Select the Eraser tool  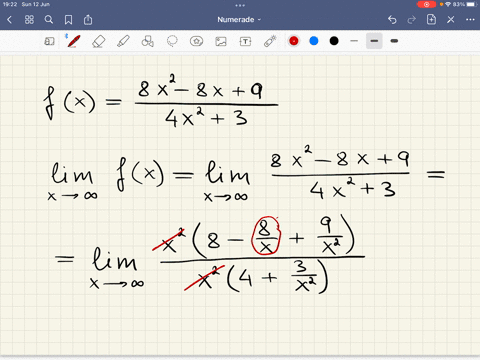pos(98,41)
